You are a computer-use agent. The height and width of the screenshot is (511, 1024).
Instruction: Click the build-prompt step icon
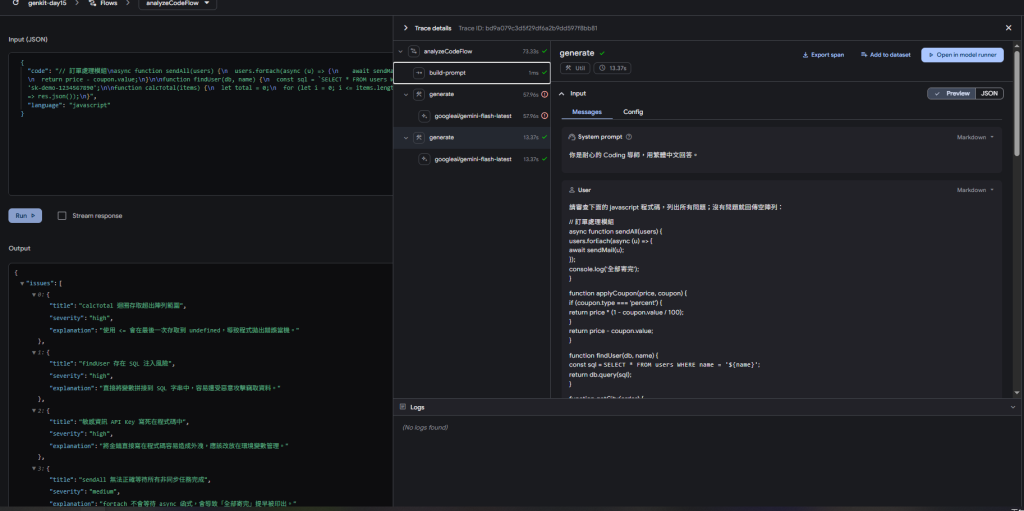[x=419, y=73]
